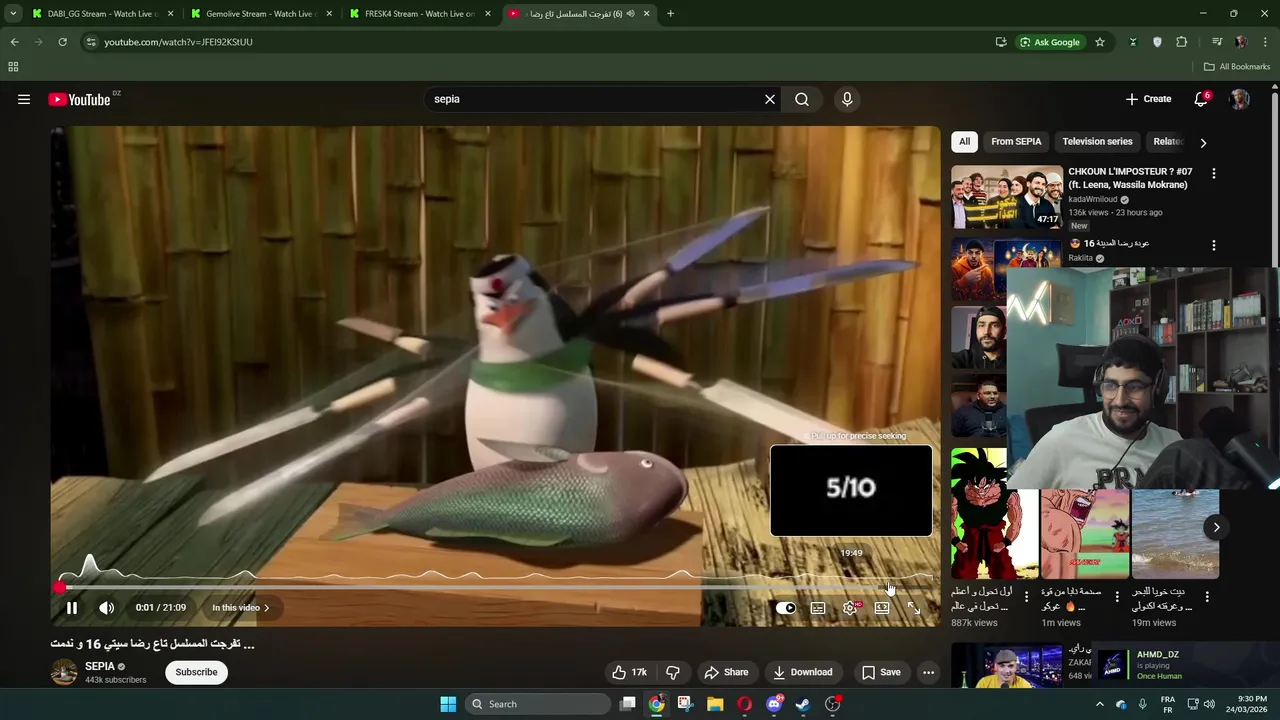The image size is (1280, 720).
Task: Reload the page
Action: 62,42
